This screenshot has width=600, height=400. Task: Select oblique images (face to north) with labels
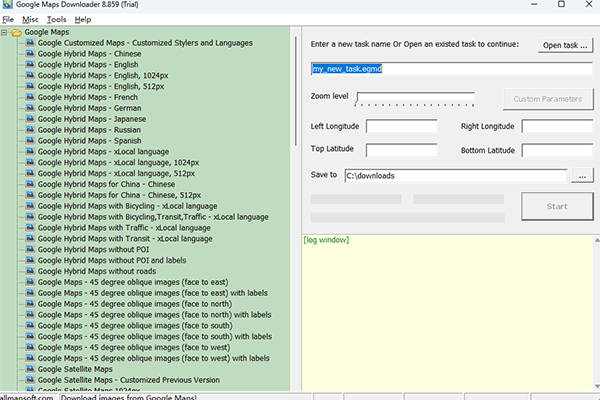[154, 315]
